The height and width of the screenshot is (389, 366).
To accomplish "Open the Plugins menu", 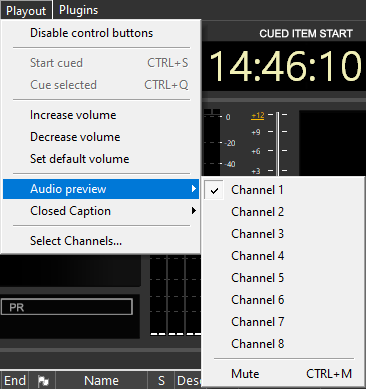I will tap(79, 10).
